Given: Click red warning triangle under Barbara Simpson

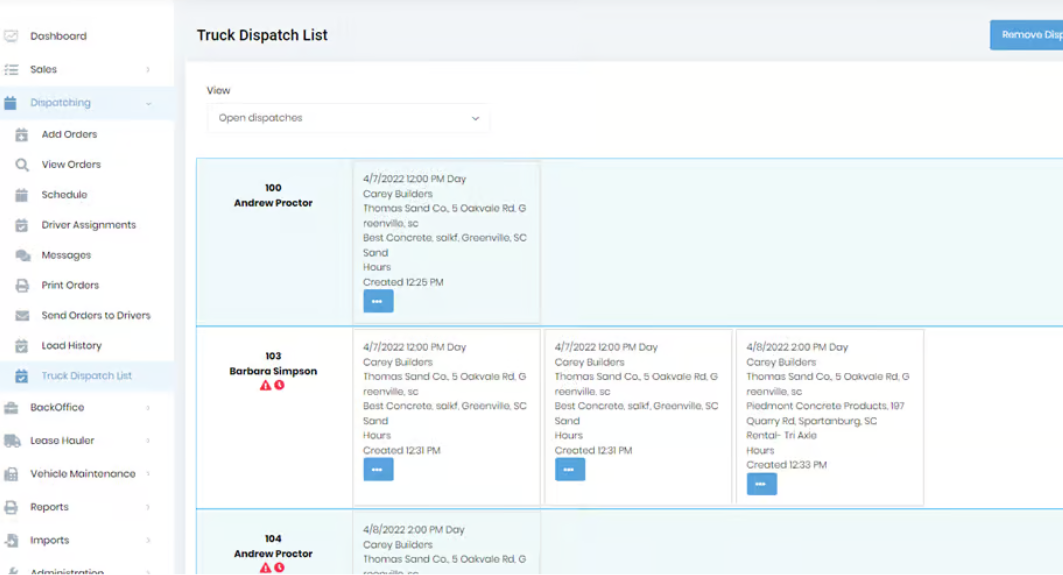Looking at the screenshot, I should [265, 385].
